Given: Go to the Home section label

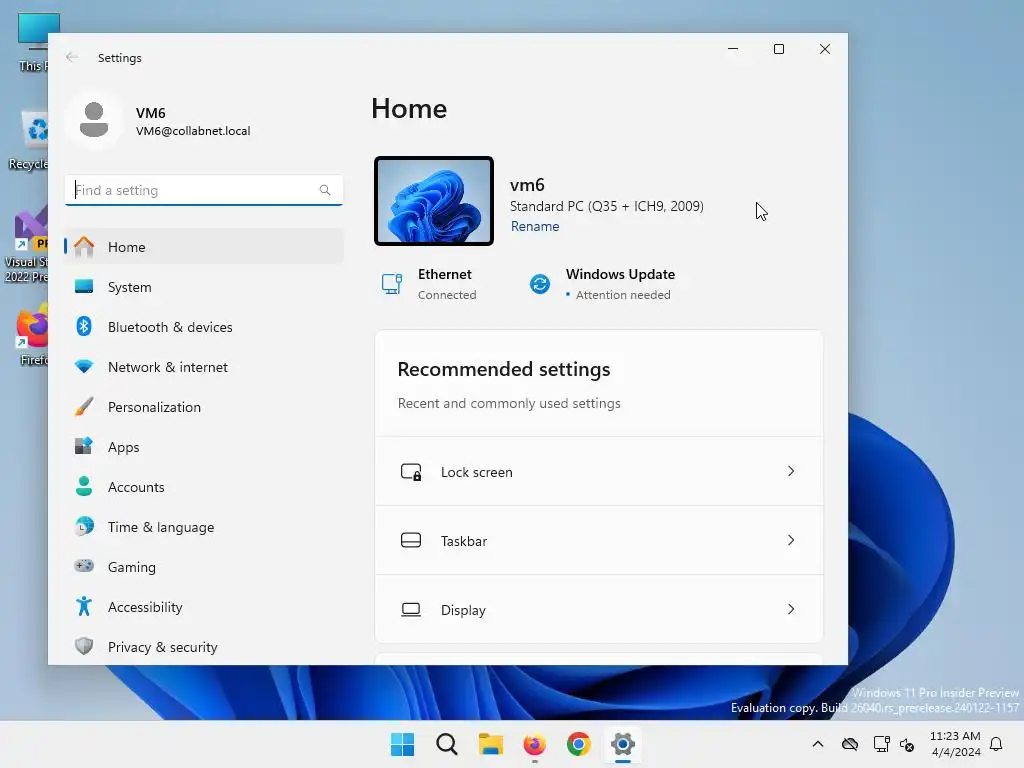Looking at the screenshot, I should pos(127,247).
